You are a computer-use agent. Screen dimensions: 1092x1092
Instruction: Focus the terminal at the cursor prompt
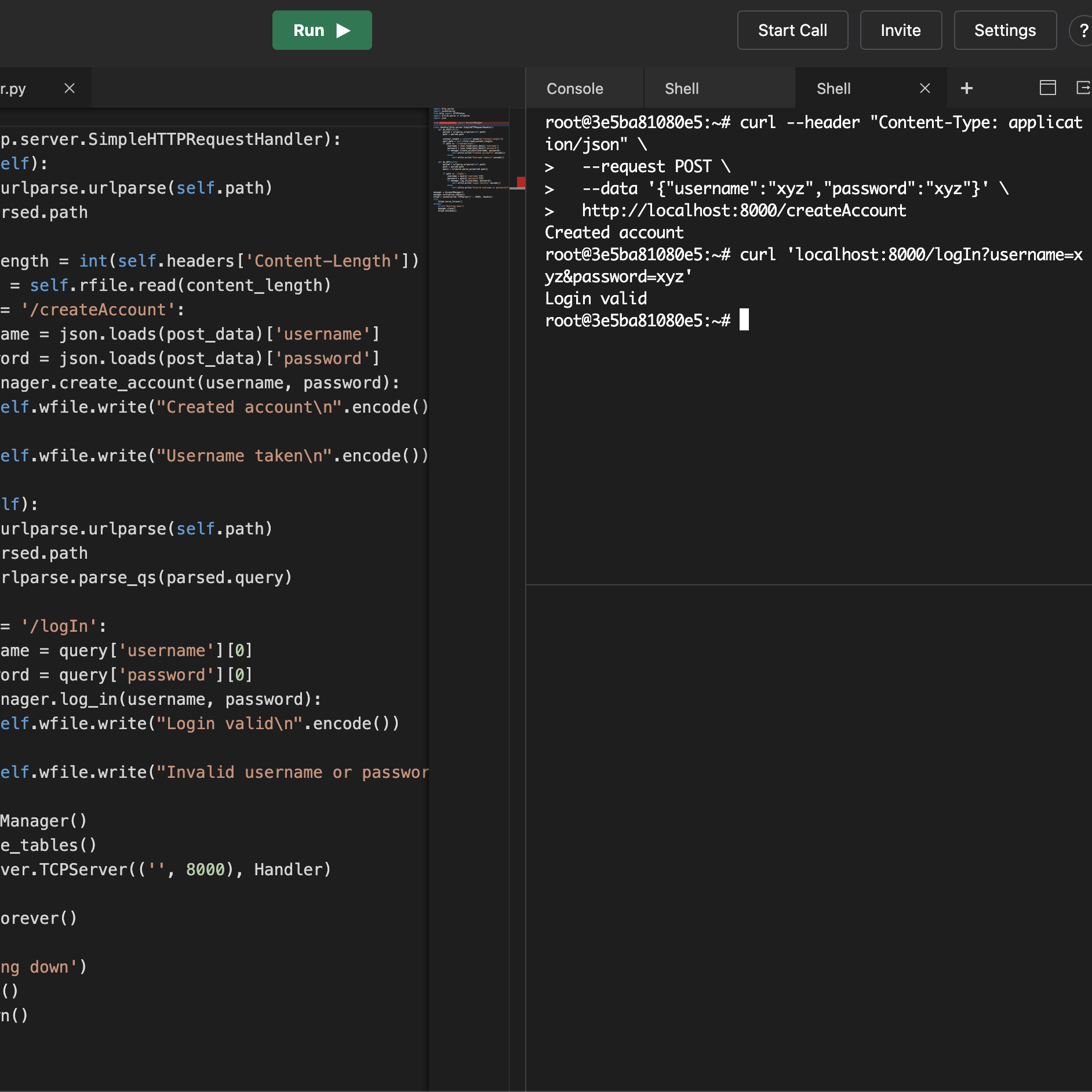point(744,320)
